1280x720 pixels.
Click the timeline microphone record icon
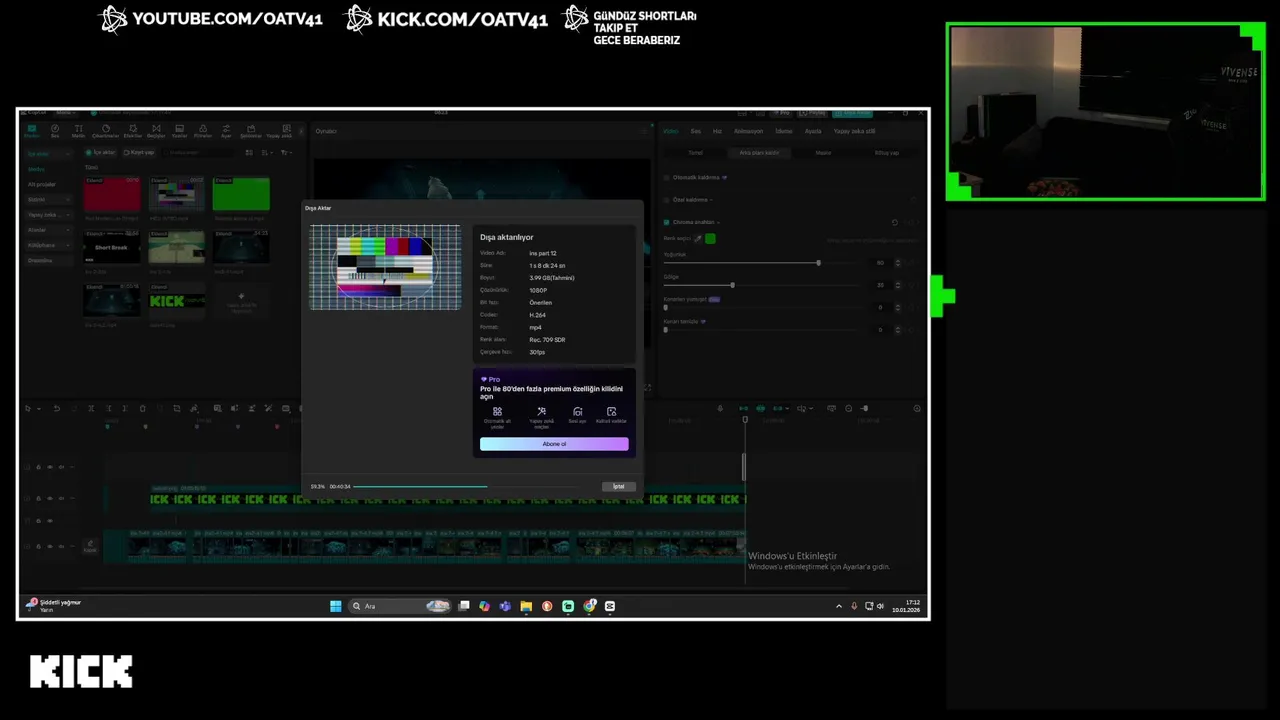point(720,408)
